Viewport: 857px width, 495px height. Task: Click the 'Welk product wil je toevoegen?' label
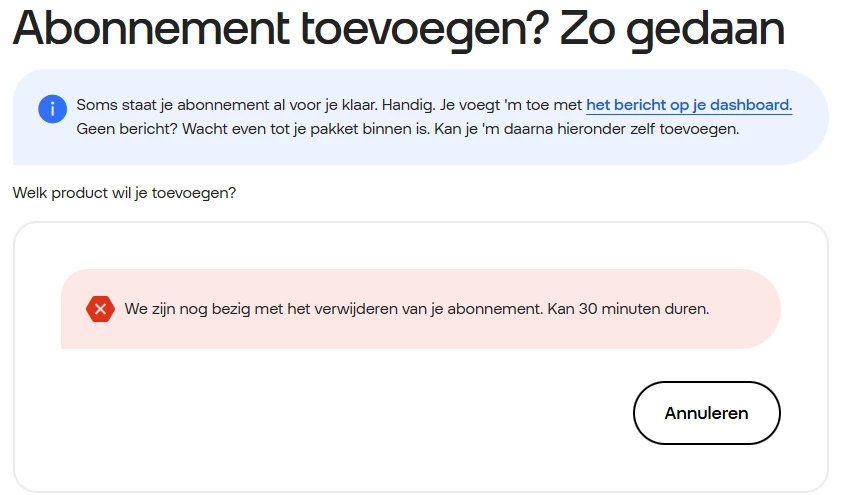pyautogui.click(x=124, y=193)
